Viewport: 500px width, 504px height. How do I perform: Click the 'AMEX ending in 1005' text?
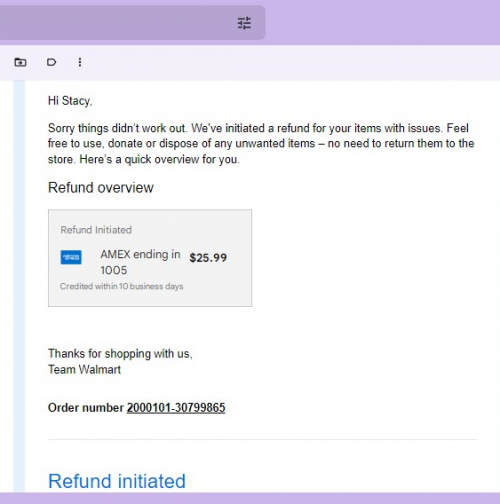pos(140,262)
